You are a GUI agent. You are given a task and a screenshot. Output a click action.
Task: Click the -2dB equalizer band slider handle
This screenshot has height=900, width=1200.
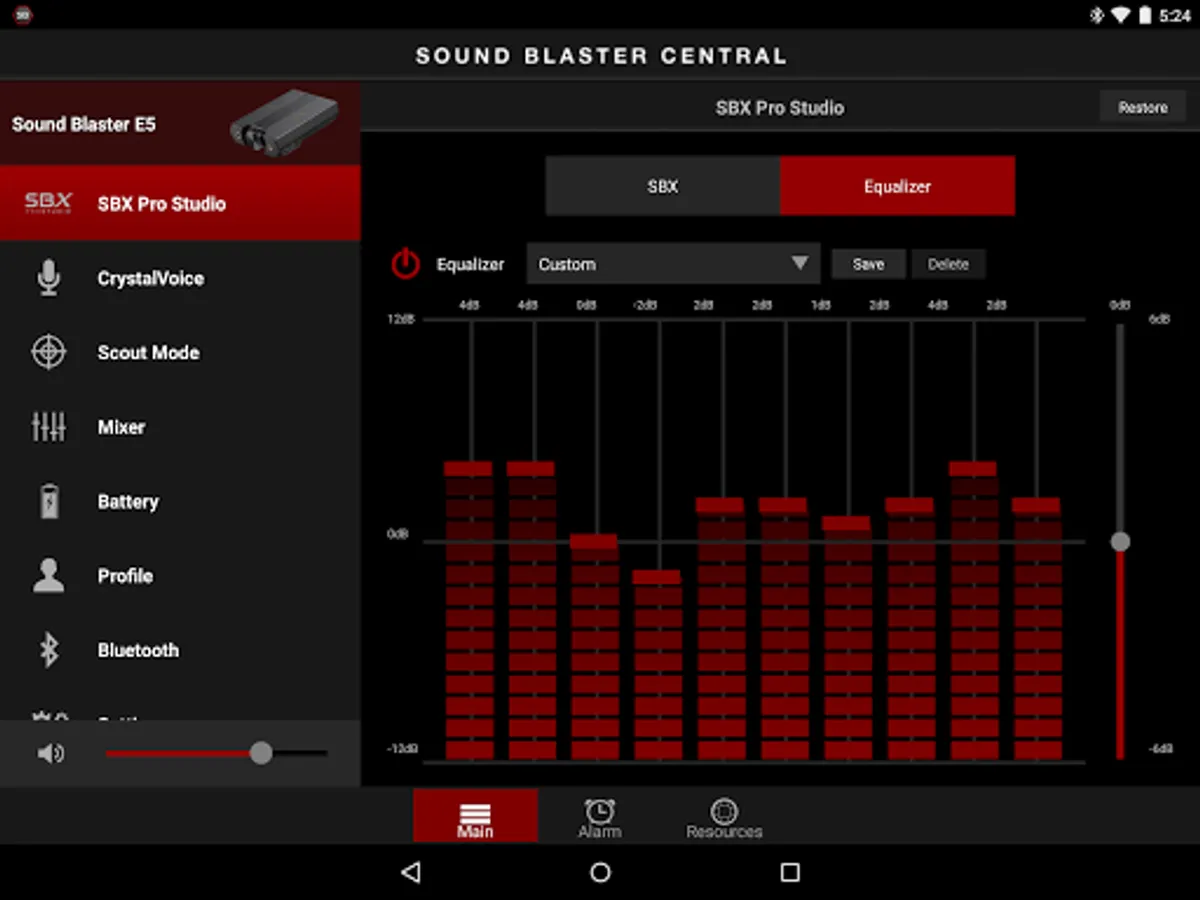click(657, 577)
